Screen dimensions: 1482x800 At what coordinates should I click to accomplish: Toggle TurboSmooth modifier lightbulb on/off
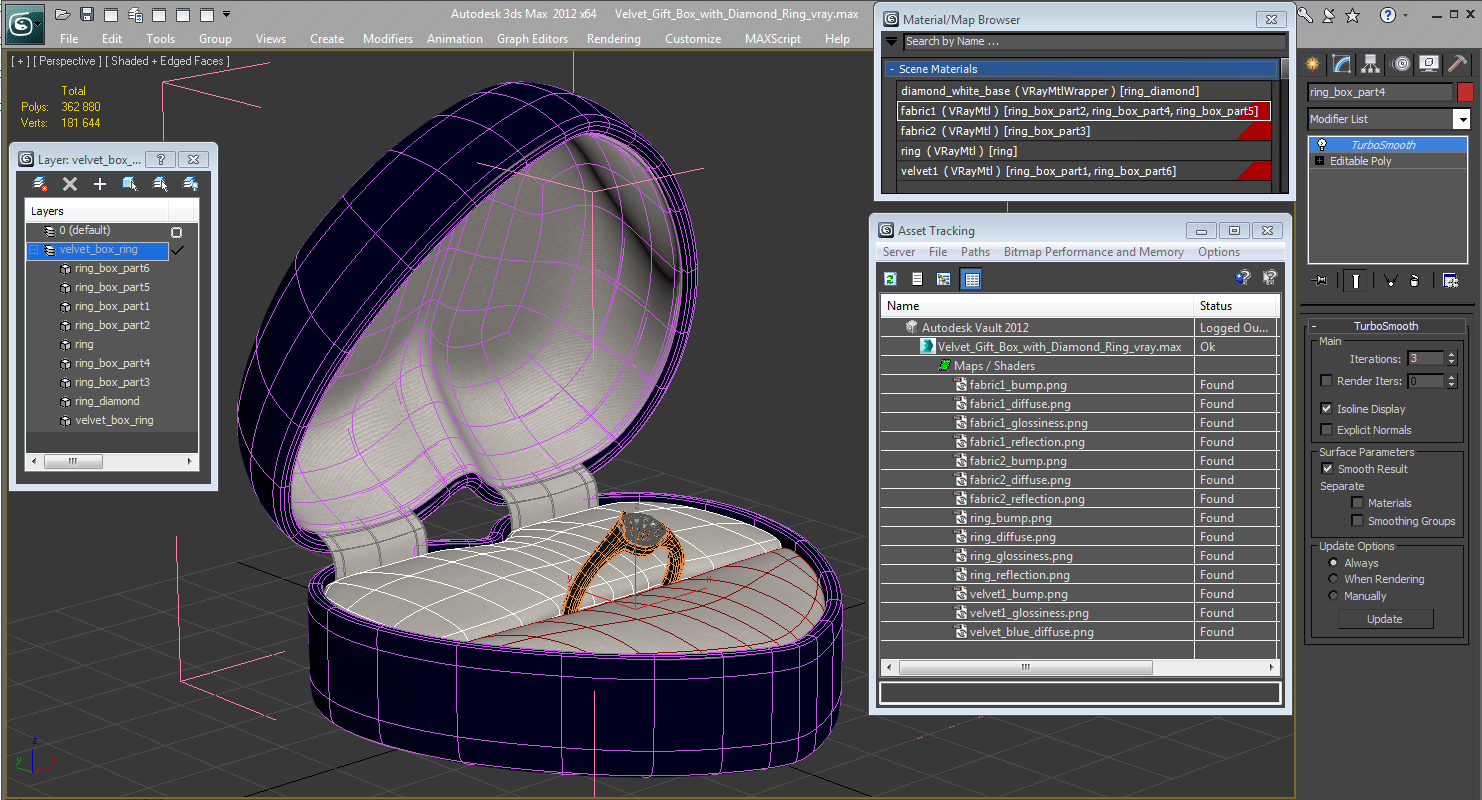[1321, 145]
